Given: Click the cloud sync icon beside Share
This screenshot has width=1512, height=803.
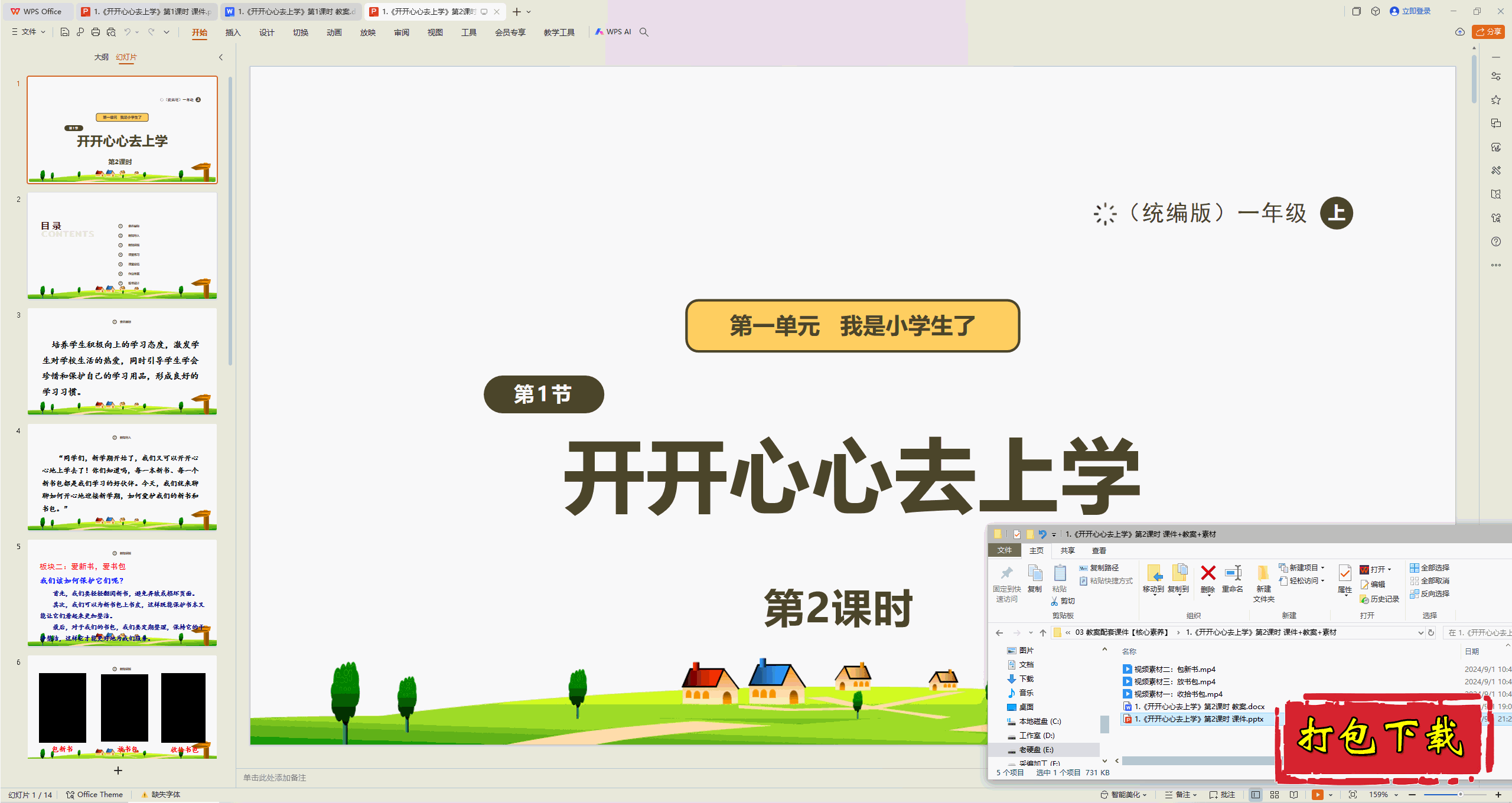Looking at the screenshot, I should click(x=1459, y=32).
